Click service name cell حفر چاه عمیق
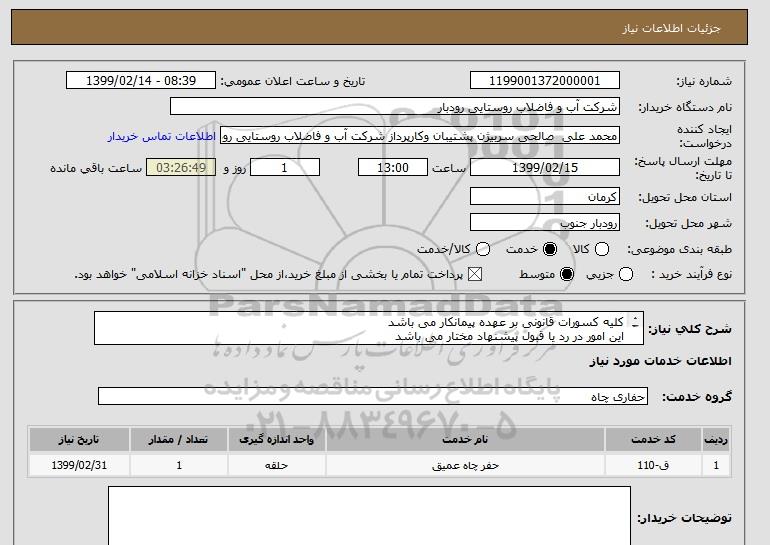Screen dimensions: 770x545 tap(465, 465)
